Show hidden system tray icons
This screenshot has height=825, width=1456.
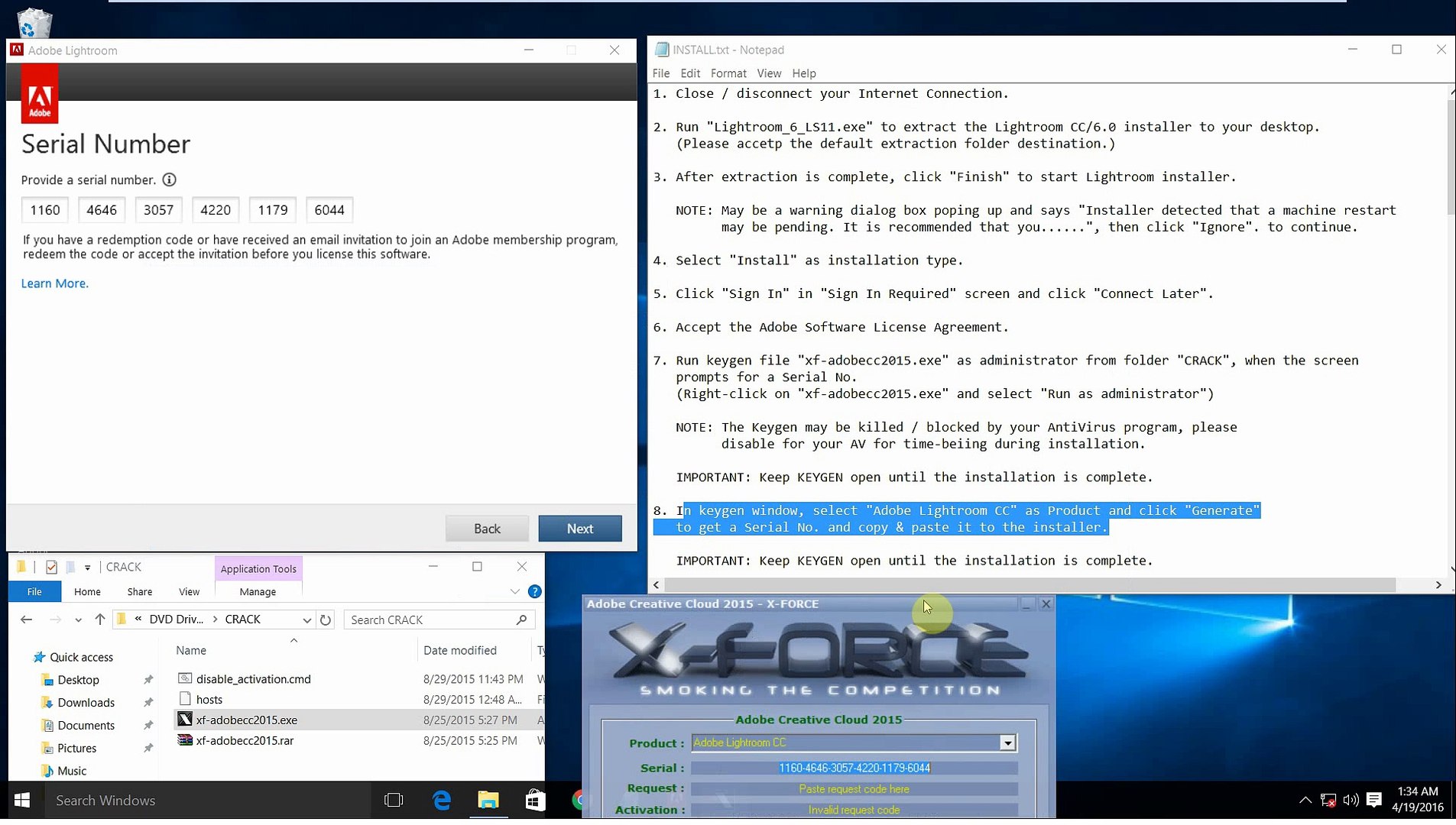tap(1305, 800)
